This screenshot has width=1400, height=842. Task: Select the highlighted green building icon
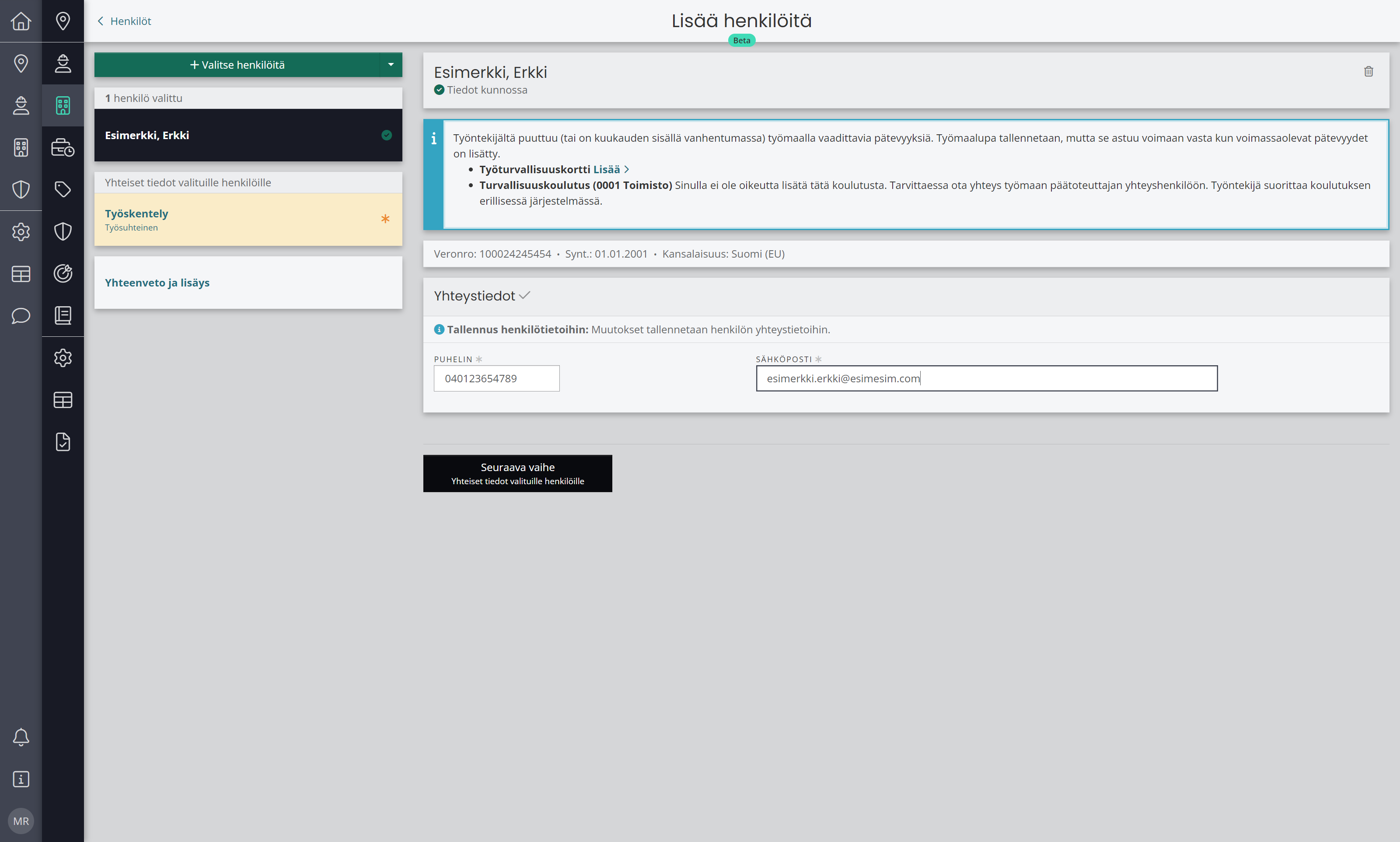(63, 105)
